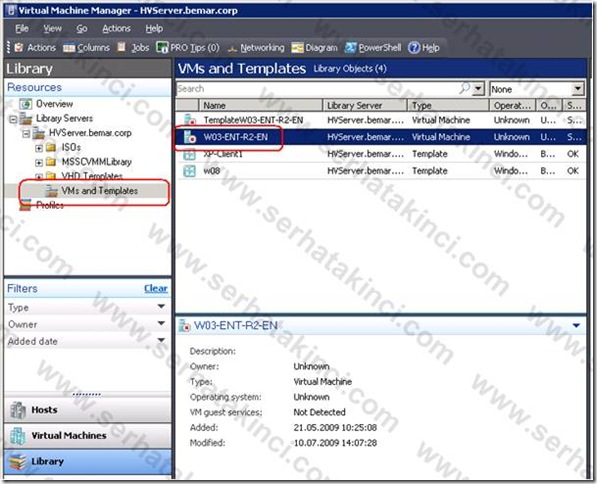Open the Go menu
Screen dimensions: 597x484
[82, 29]
